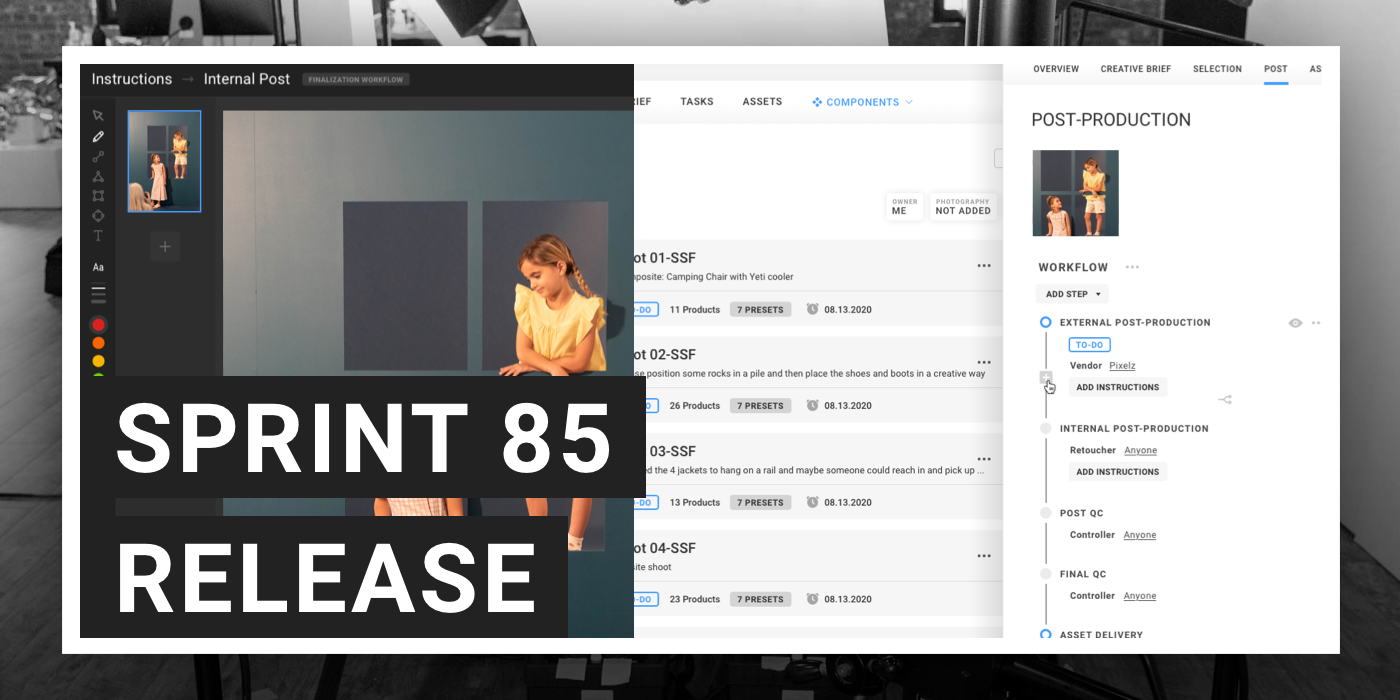
Task: Open External Post-Production step more options
Action: pyautogui.click(x=1316, y=323)
